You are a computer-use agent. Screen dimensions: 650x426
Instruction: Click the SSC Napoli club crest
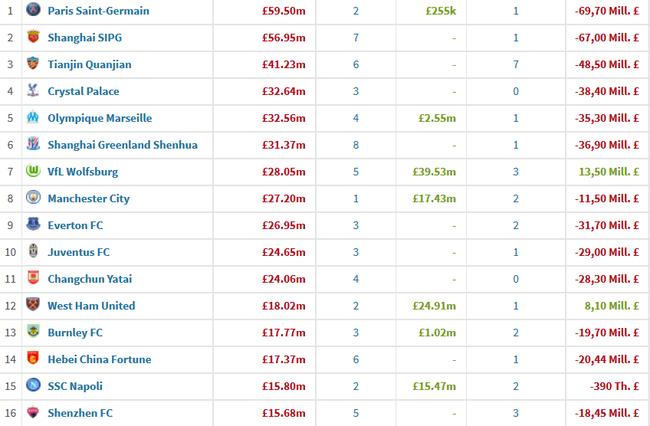pos(31,386)
